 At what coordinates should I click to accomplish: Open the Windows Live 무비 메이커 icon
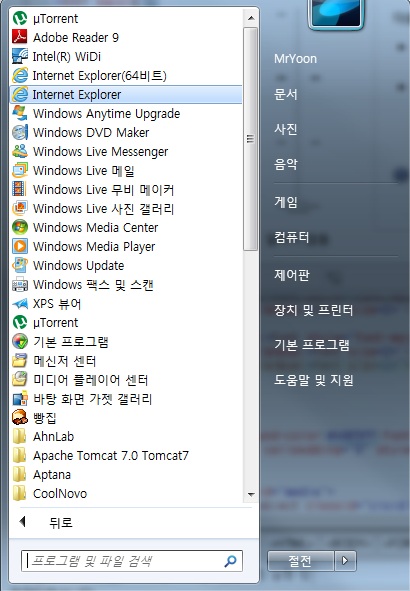(x=20, y=189)
